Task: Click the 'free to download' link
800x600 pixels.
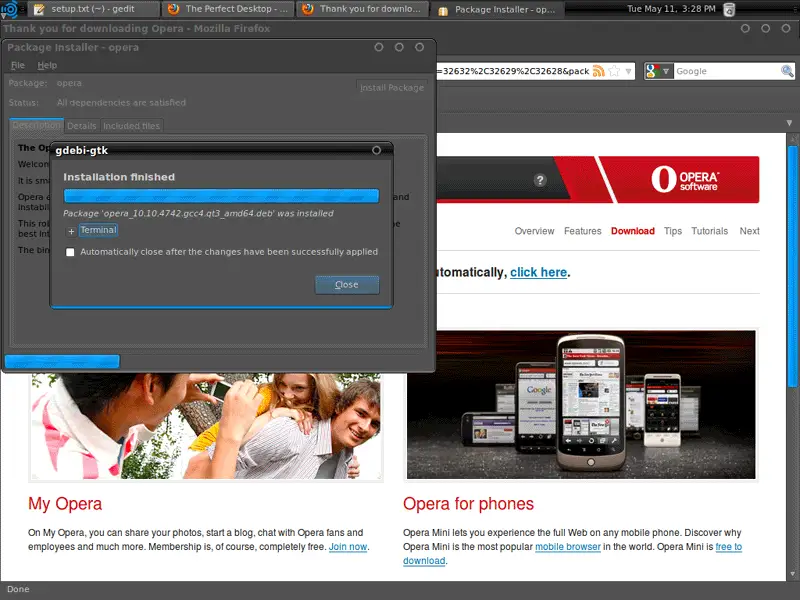Action: [729, 547]
